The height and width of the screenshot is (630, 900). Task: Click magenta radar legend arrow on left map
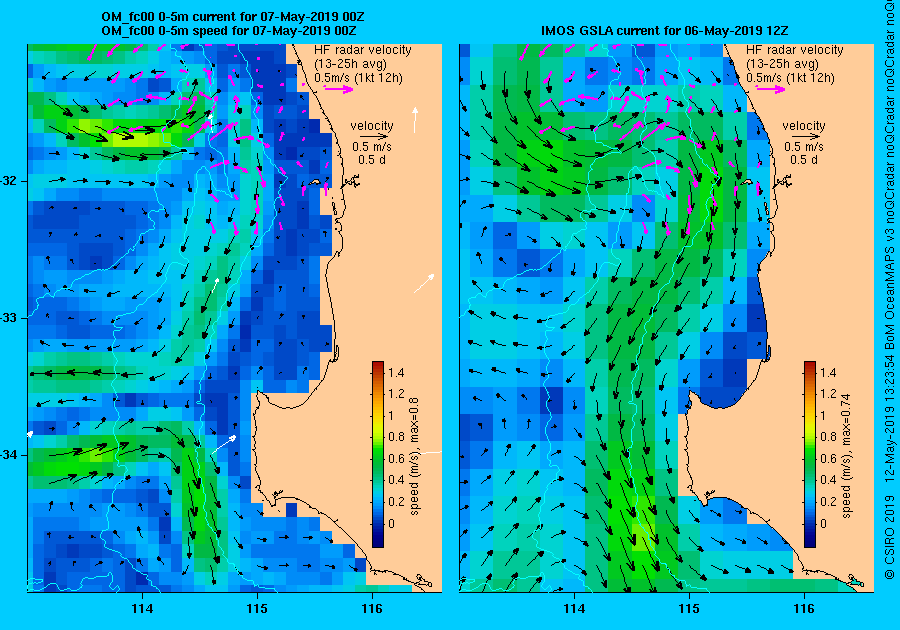(x=339, y=88)
